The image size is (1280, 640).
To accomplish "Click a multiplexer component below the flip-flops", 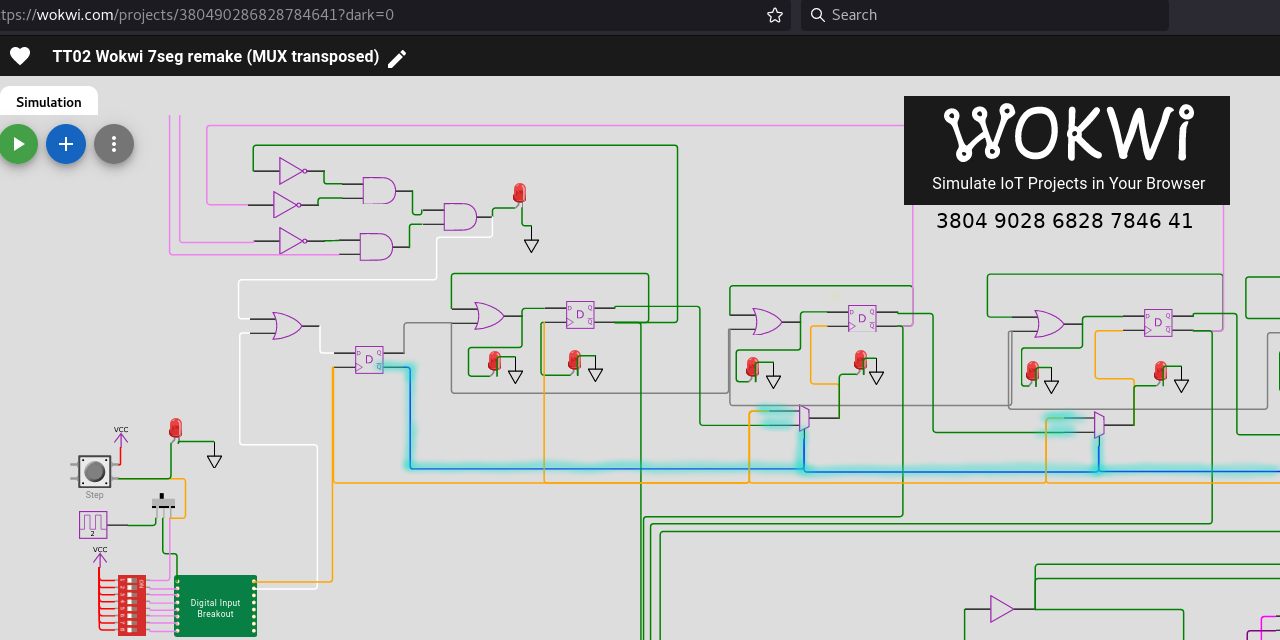I will 805,418.
